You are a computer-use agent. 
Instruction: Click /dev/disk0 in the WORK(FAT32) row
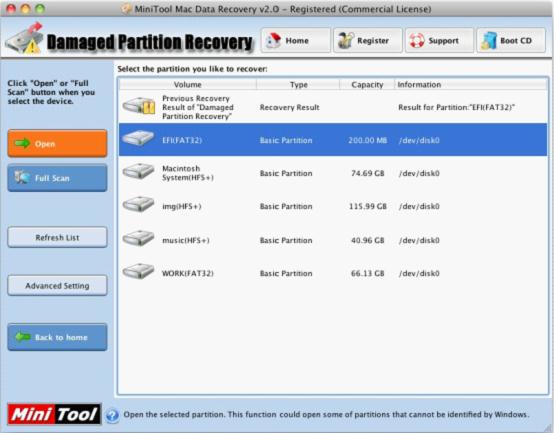(x=419, y=273)
